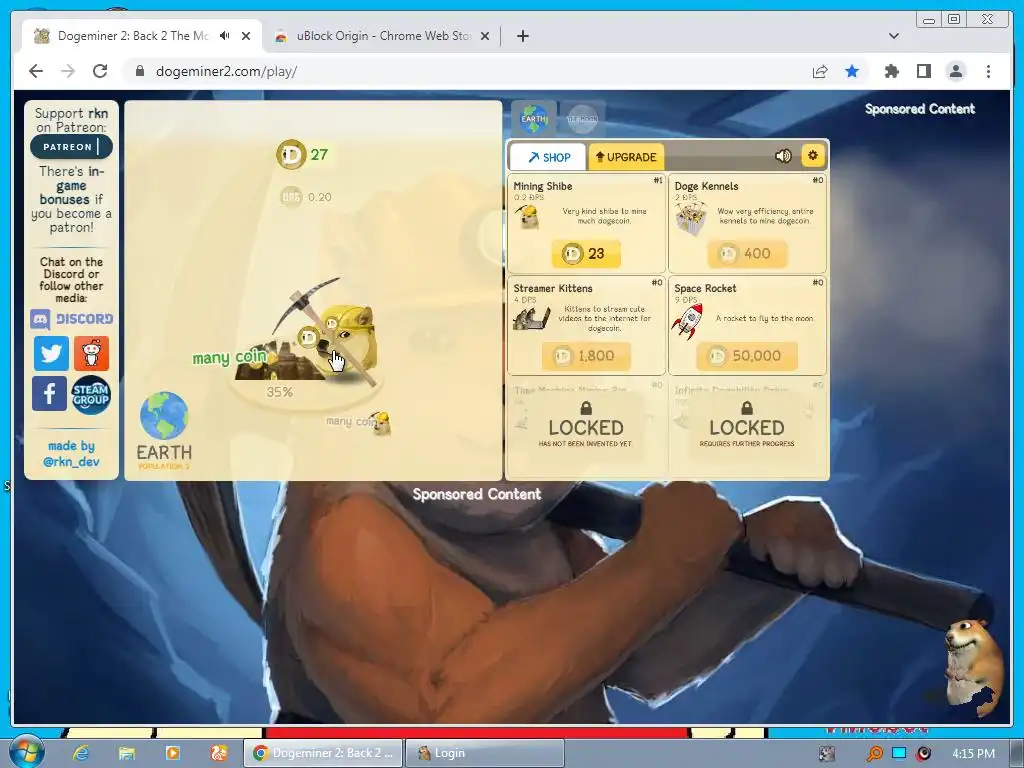Screen dimensions: 1024x768
Task: Toggle the bookmark star
Action: click(x=852, y=71)
